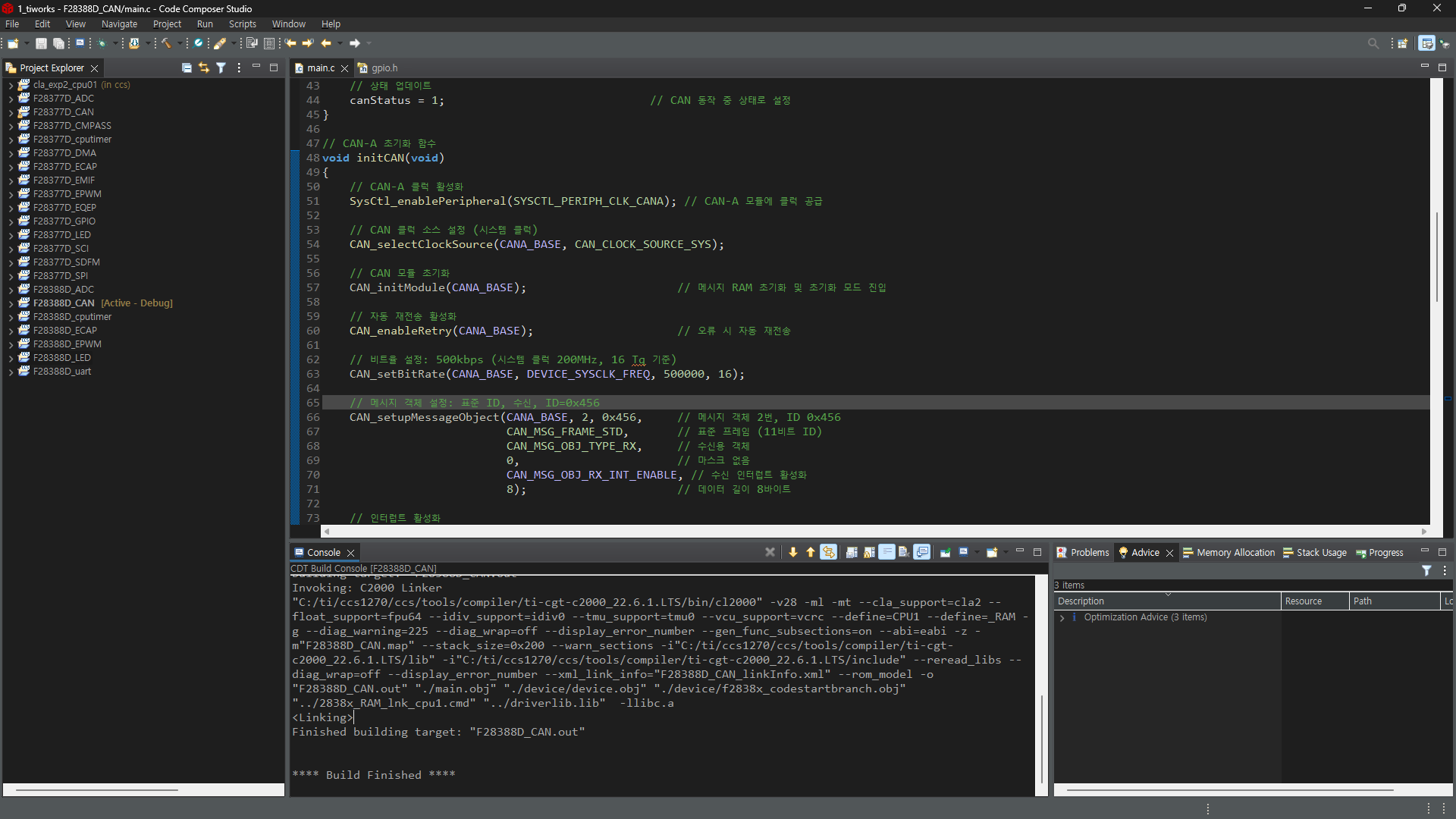The image size is (1456, 819).
Task: Toggle show console when output changes
Action: coord(922,552)
